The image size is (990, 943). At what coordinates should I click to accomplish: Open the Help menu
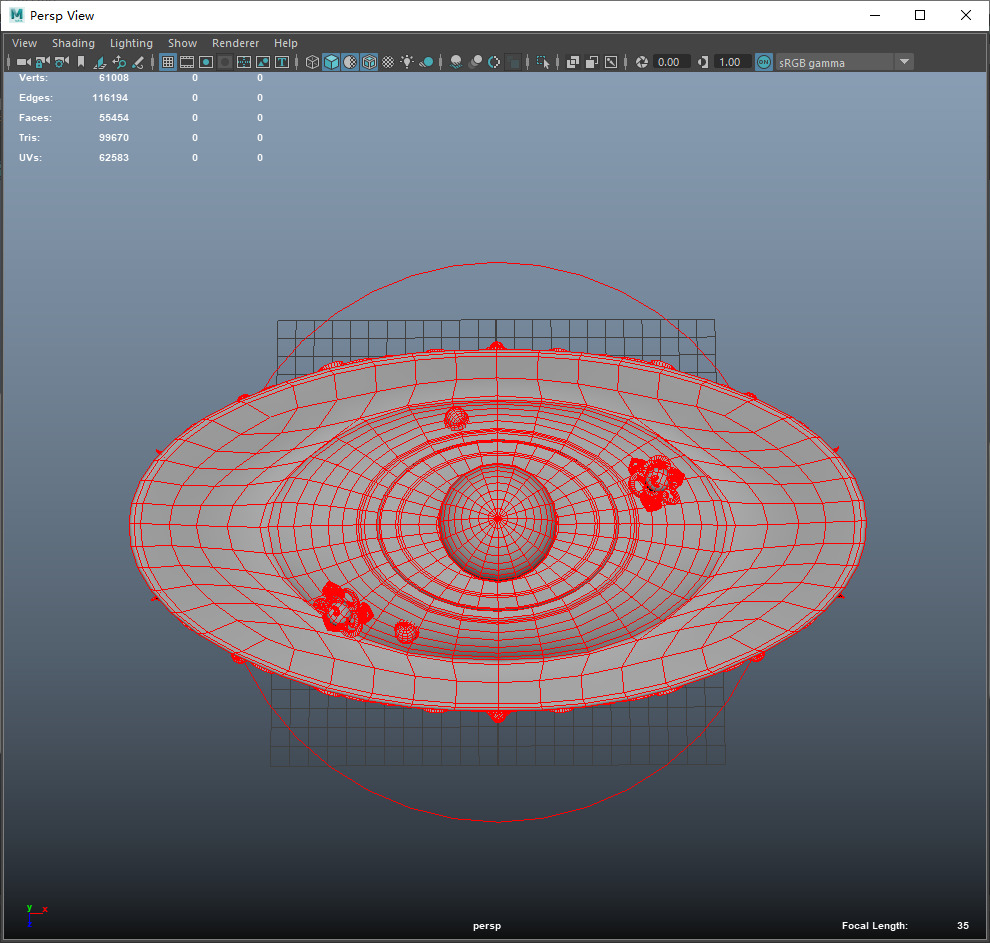285,43
